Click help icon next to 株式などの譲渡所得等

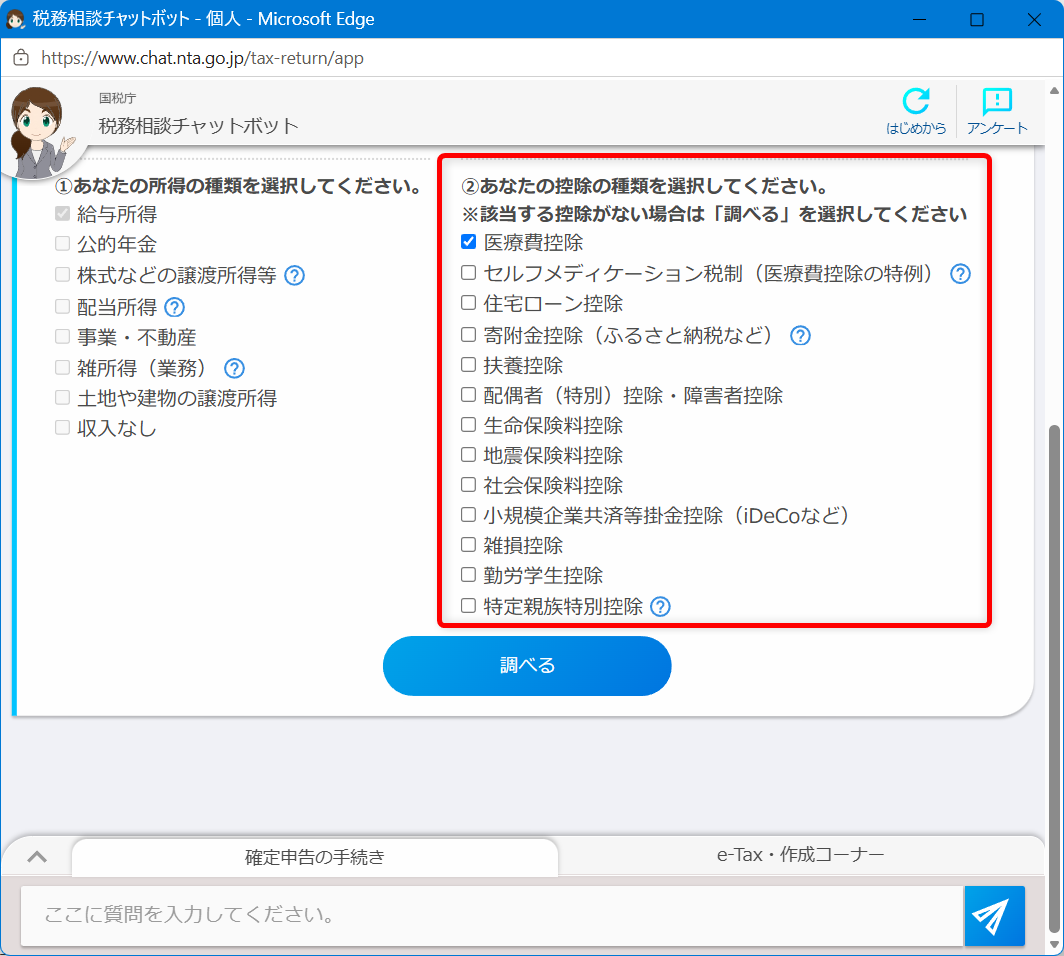point(294,275)
